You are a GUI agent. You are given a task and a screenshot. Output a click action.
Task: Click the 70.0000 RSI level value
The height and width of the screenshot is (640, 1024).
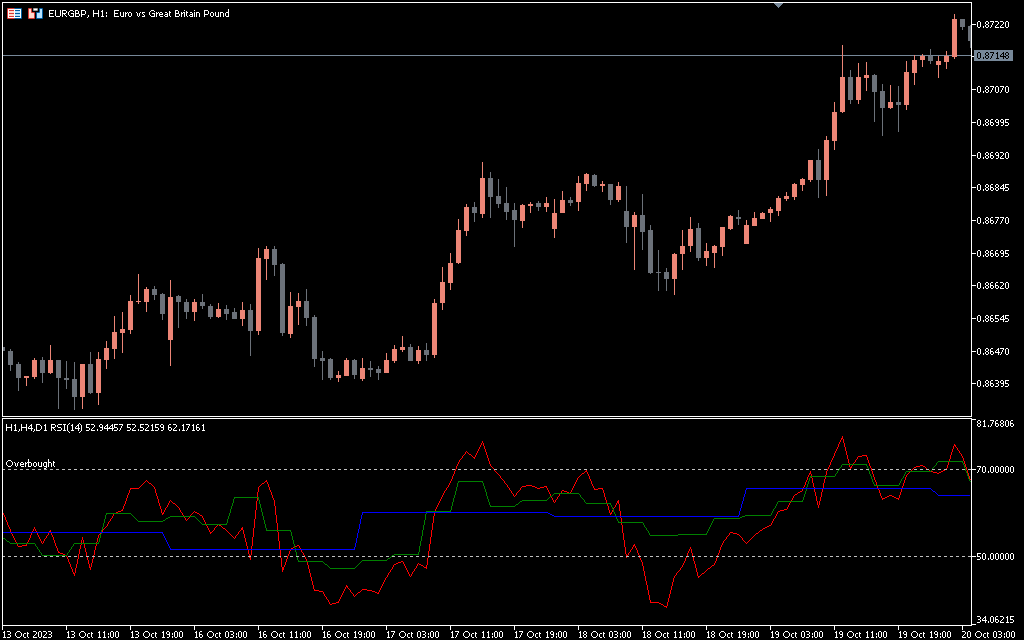[994, 470]
